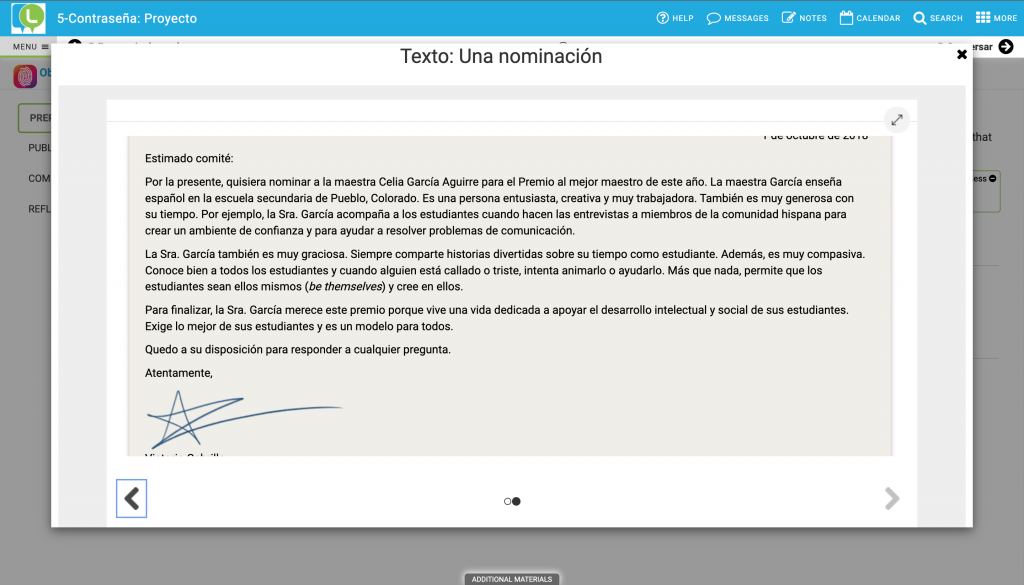Click the italic phrase be themselves
This screenshot has width=1024, height=585.
345,287
